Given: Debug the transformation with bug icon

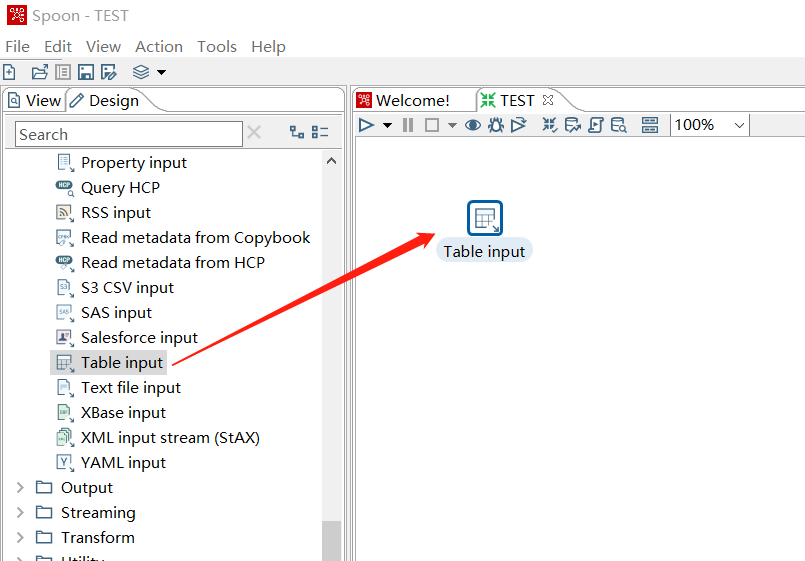Looking at the screenshot, I should (x=496, y=125).
